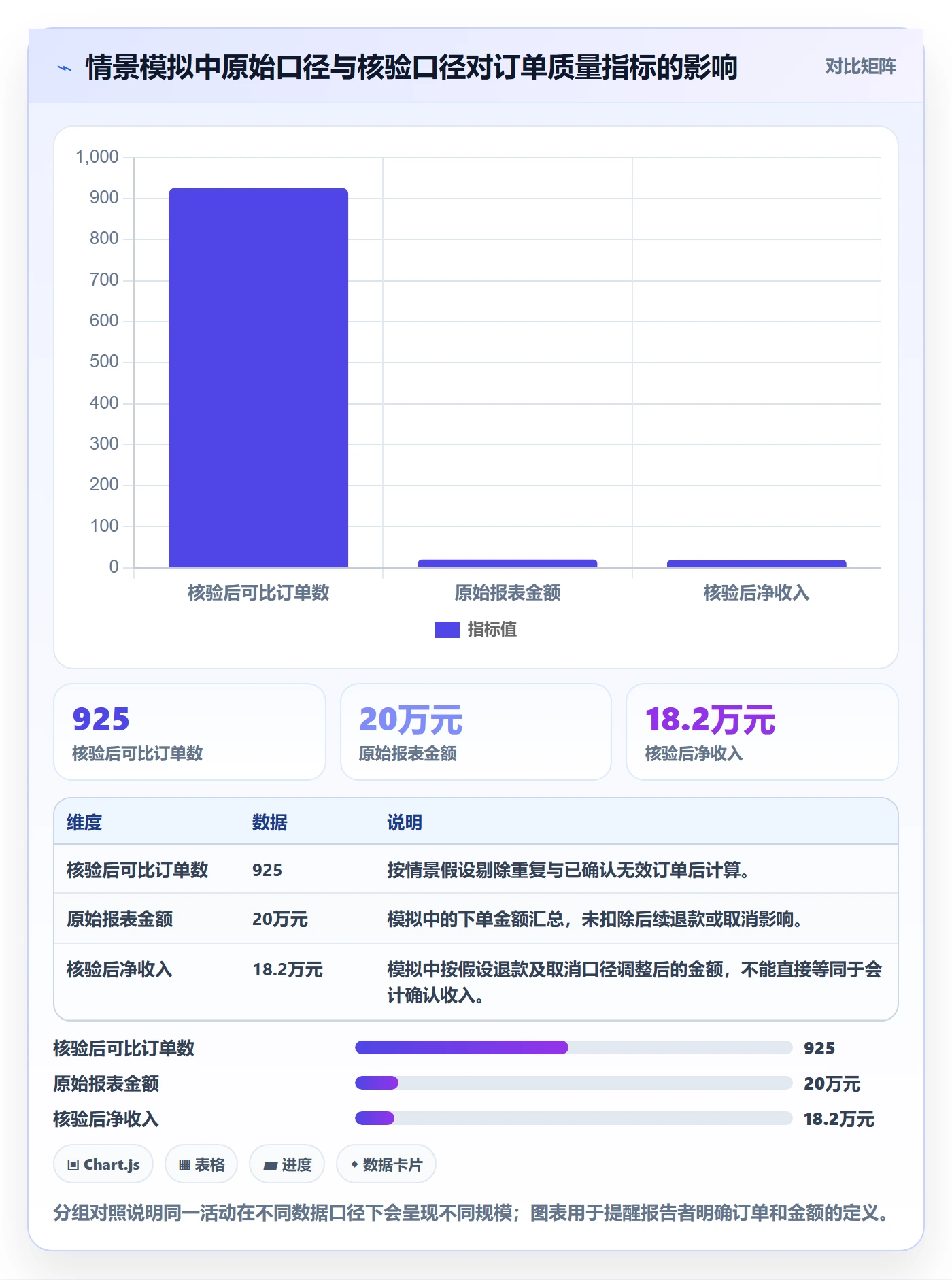952x1280 pixels.
Task: Click progress label 核验后可比订单数
Action: click(x=124, y=1048)
